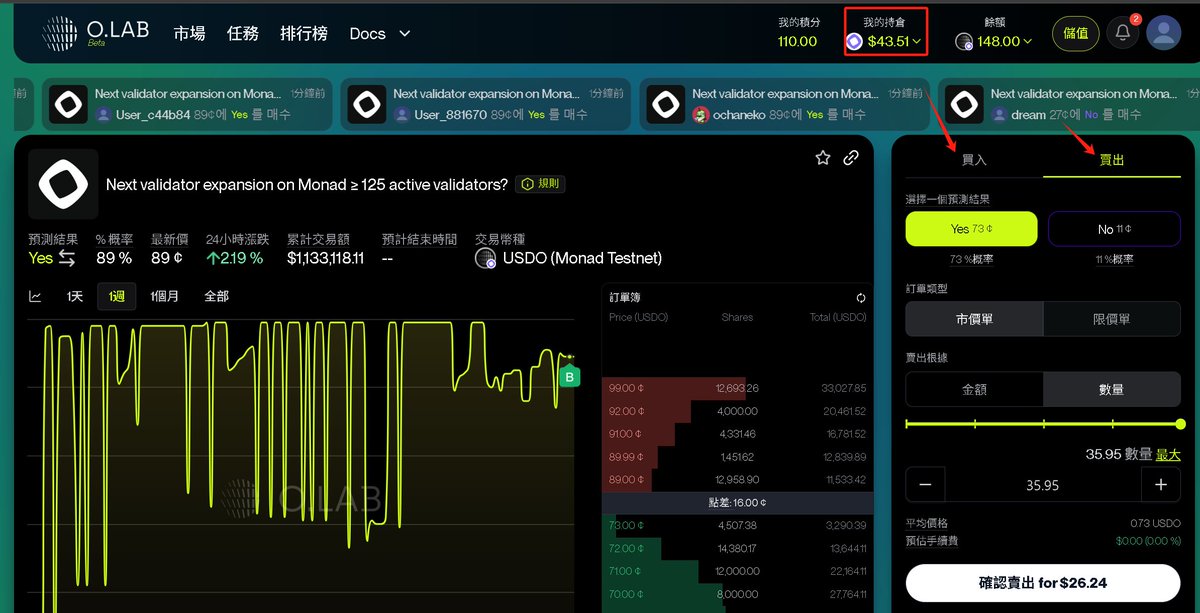
Task: Click the 2.19 % 24-hour change value
Action: pos(235,258)
